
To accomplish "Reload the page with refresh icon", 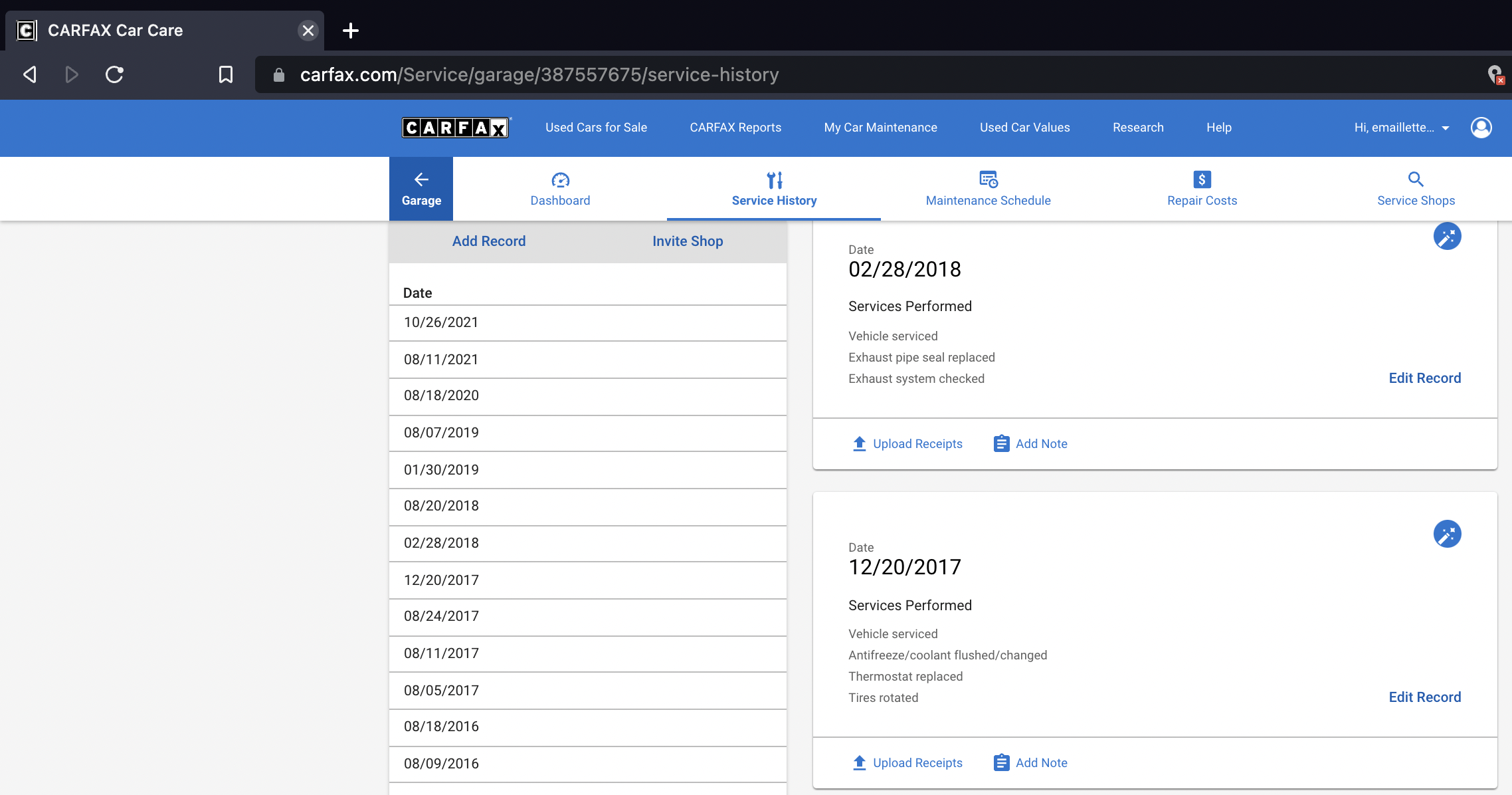I will (114, 74).
